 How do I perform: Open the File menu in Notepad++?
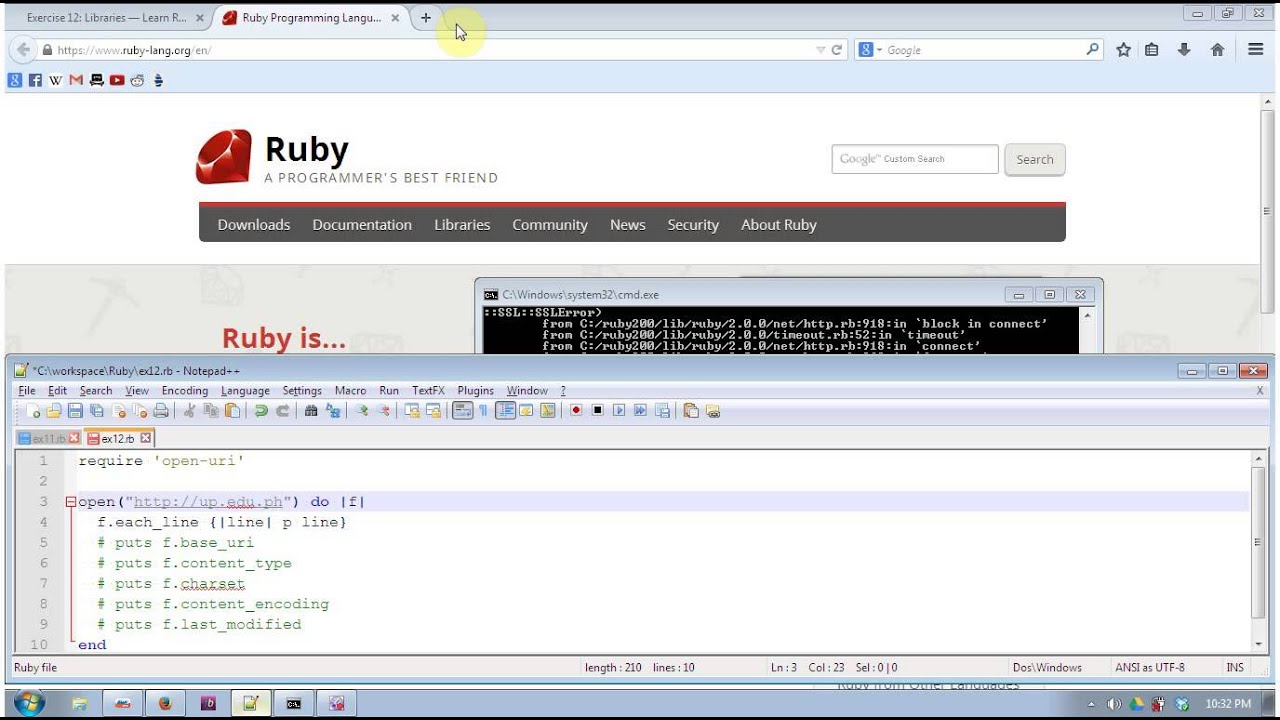coord(27,390)
